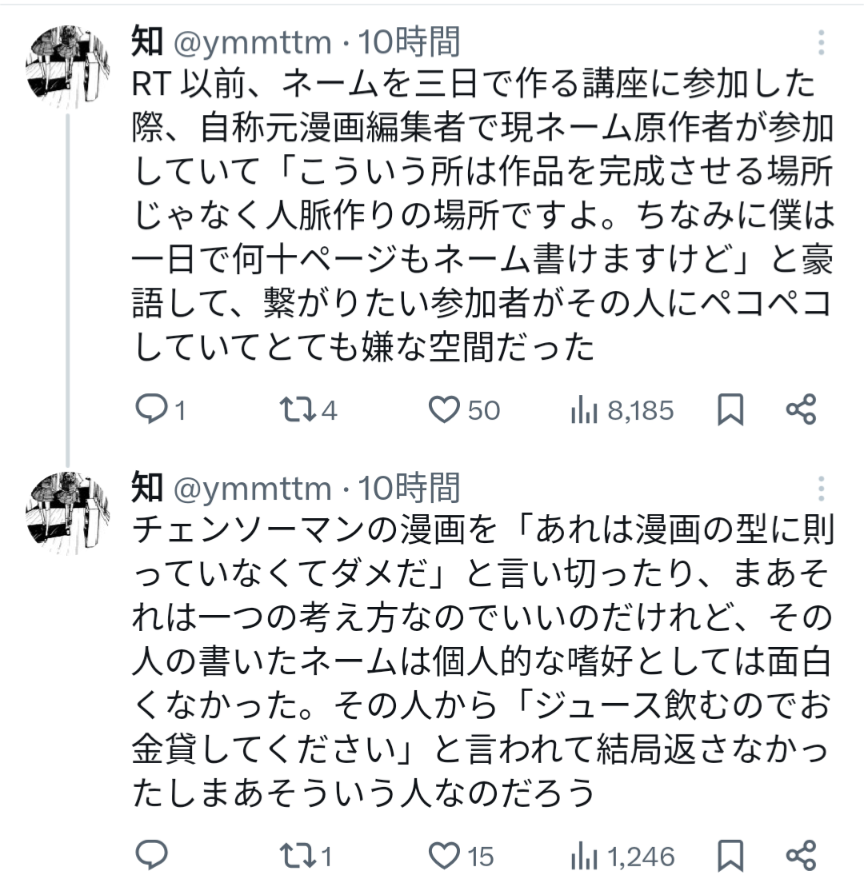
Task: Share the チェンソーマン tweet
Action: click(801, 856)
